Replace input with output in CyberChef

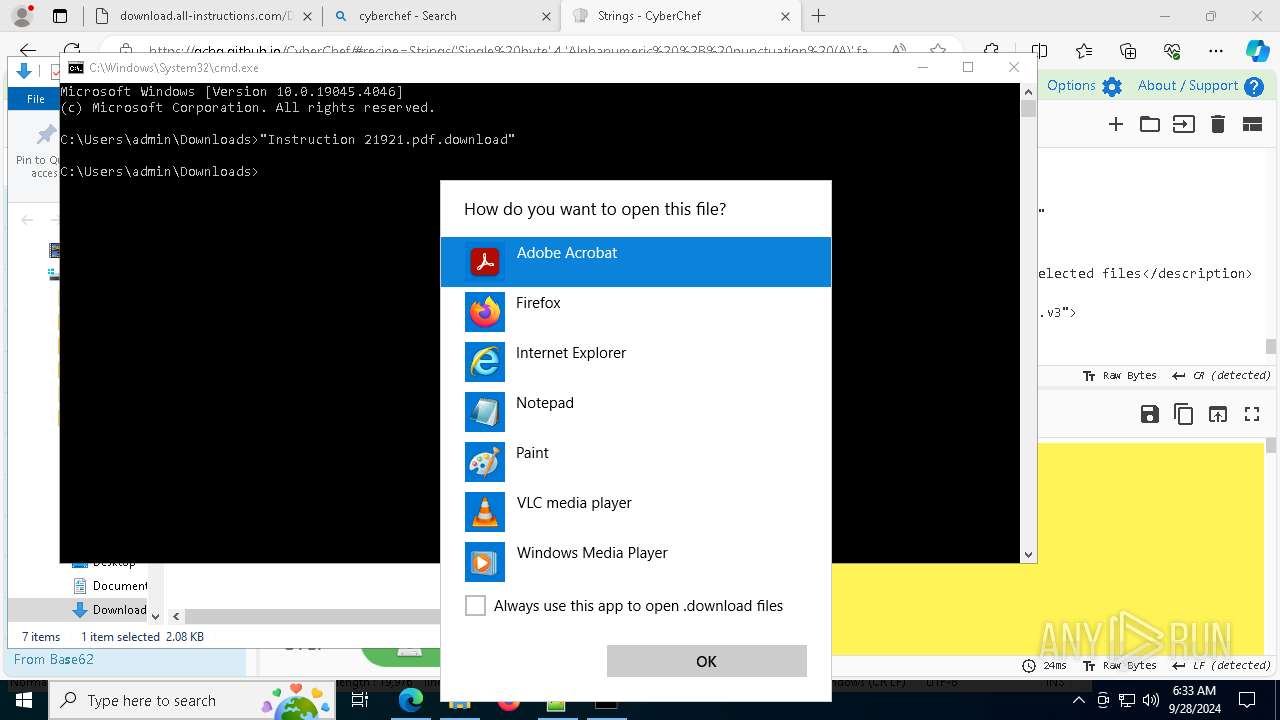click(1218, 414)
